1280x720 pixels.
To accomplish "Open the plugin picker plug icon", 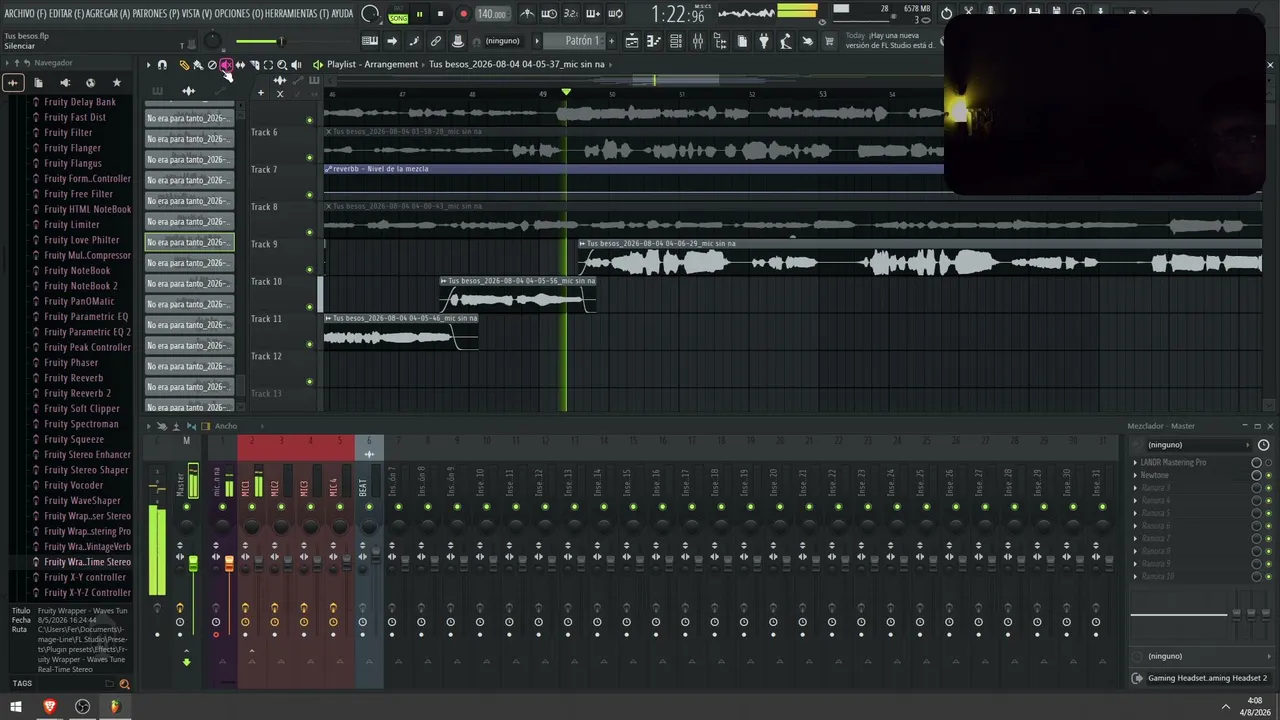I will pyautogui.click(x=764, y=41).
